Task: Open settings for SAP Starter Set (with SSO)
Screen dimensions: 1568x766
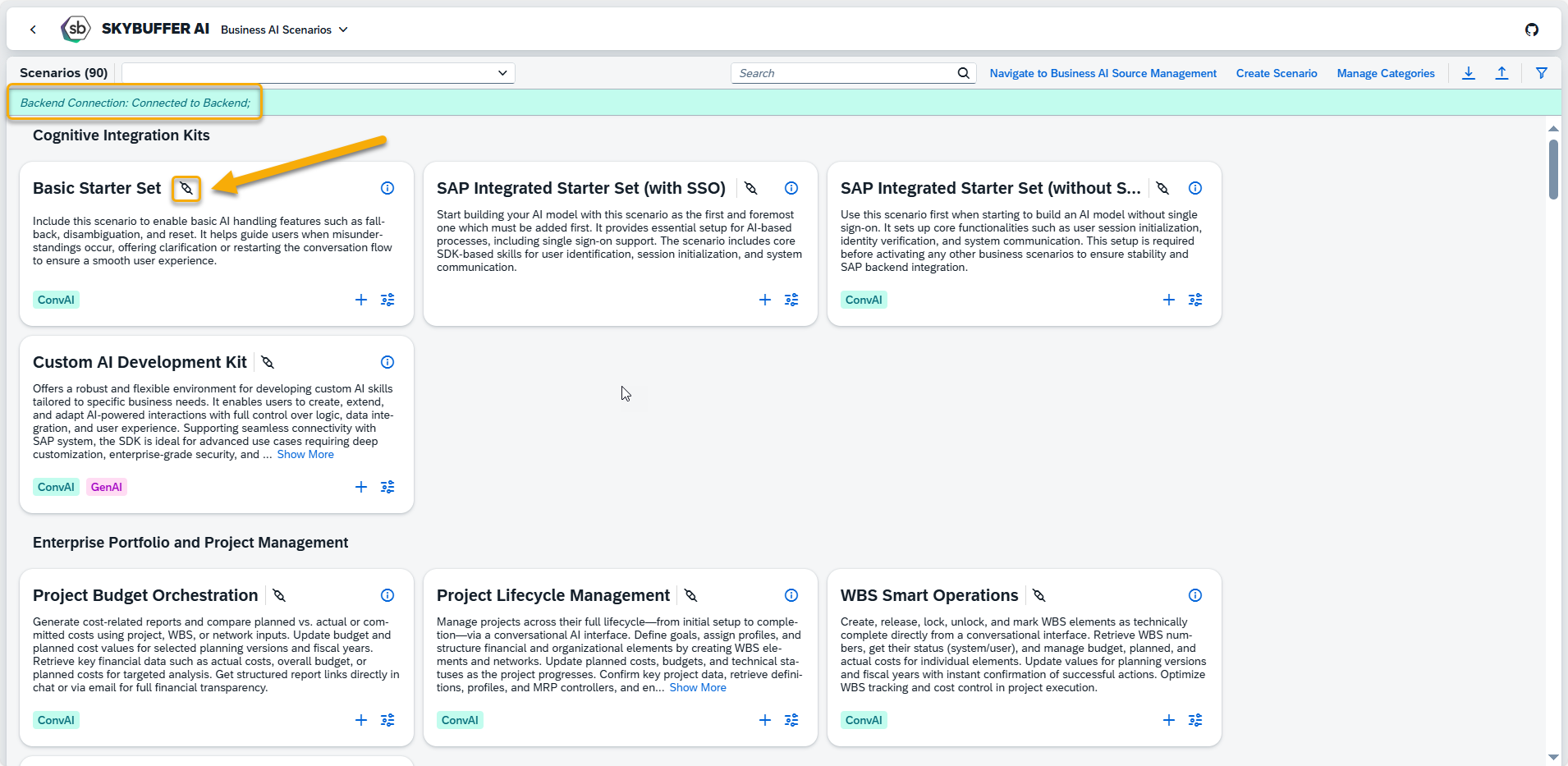Action: point(791,300)
